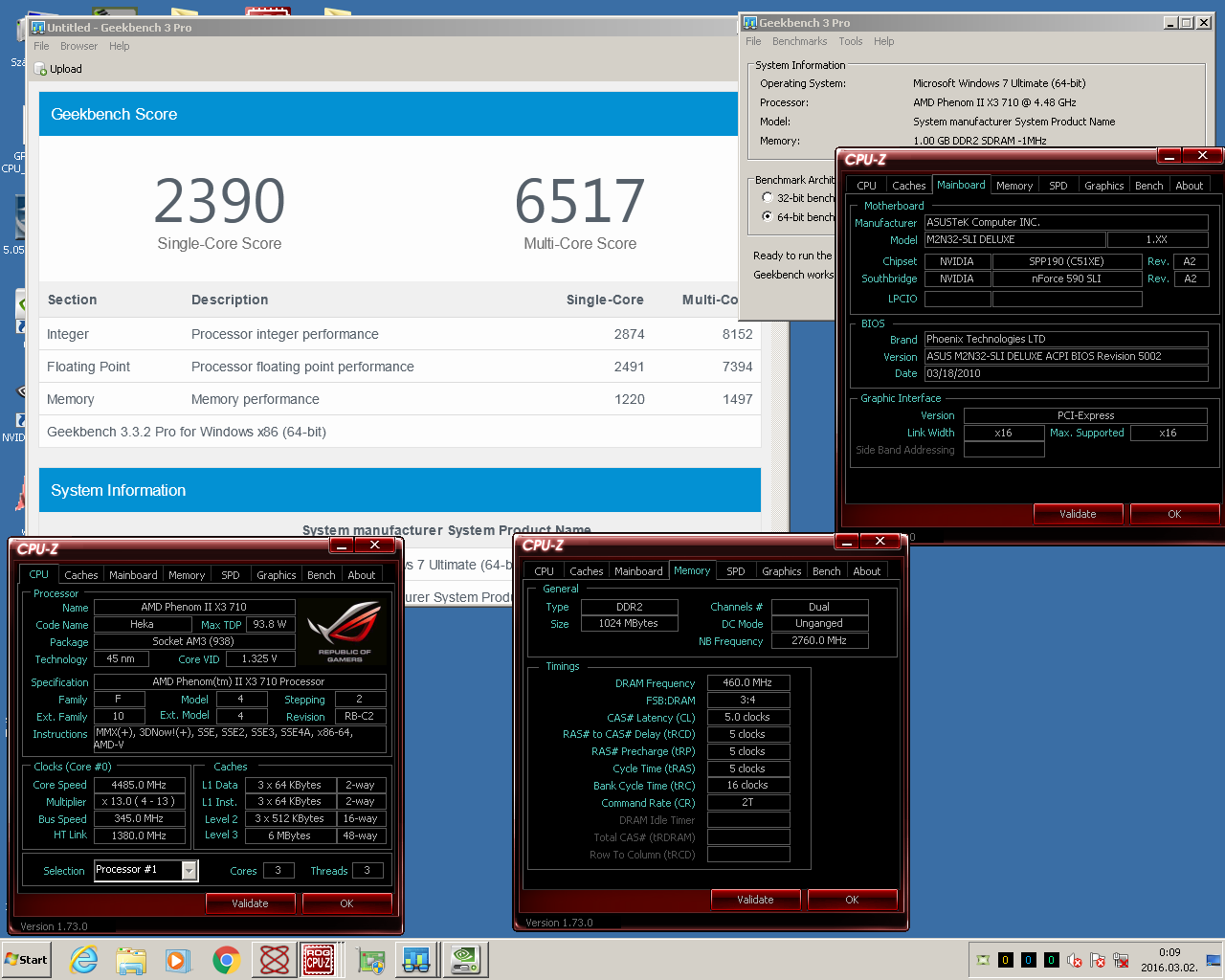This screenshot has height=980, width=1225.
Task: Open Help menu in Untitled Geekbench window
Action: (x=119, y=46)
